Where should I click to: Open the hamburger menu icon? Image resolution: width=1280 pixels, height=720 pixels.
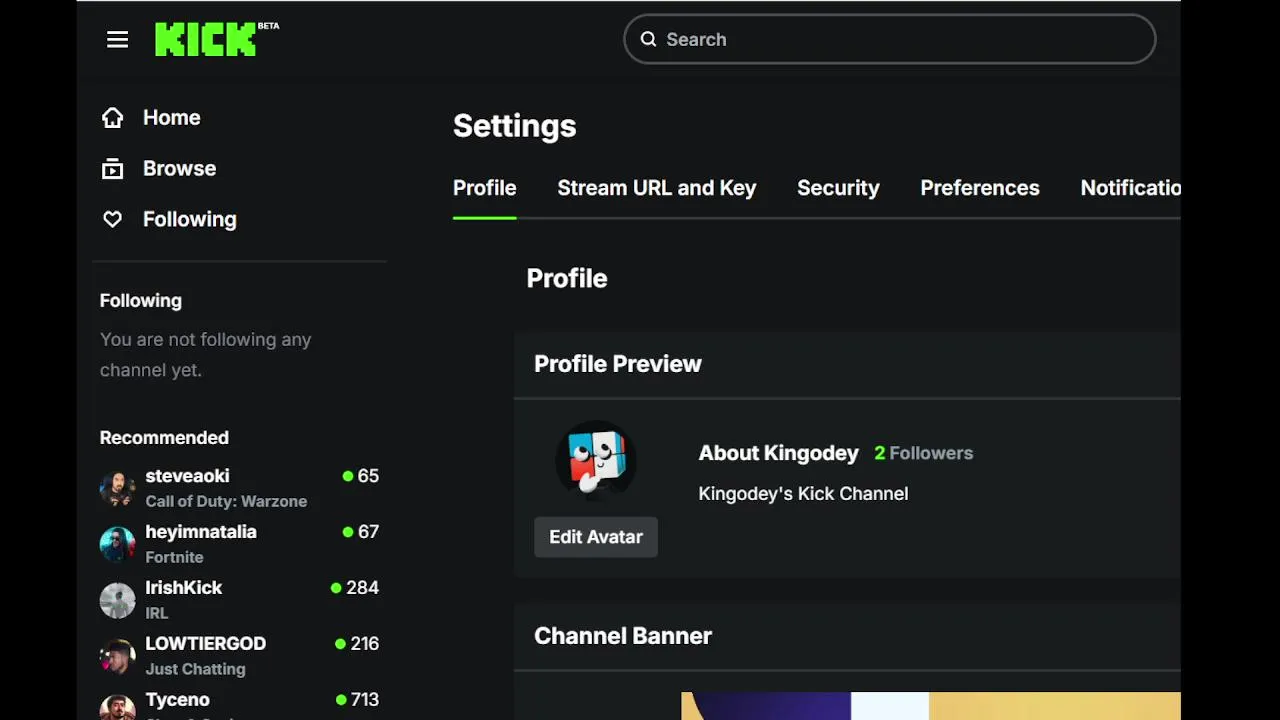(x=117, y=39)
